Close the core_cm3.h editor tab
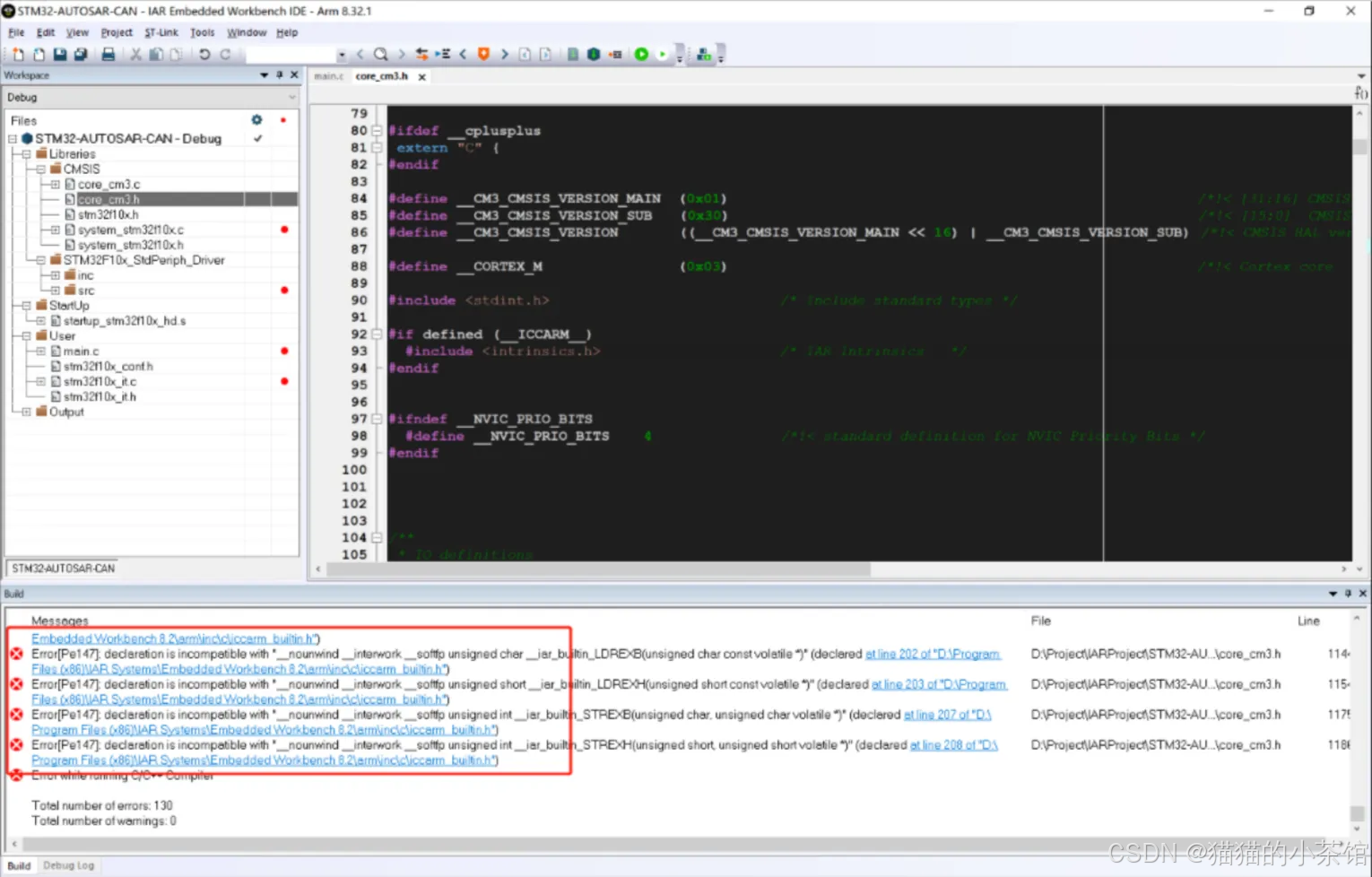The width and height of the screenshot is (1372, 877). [x=421, y=77]
